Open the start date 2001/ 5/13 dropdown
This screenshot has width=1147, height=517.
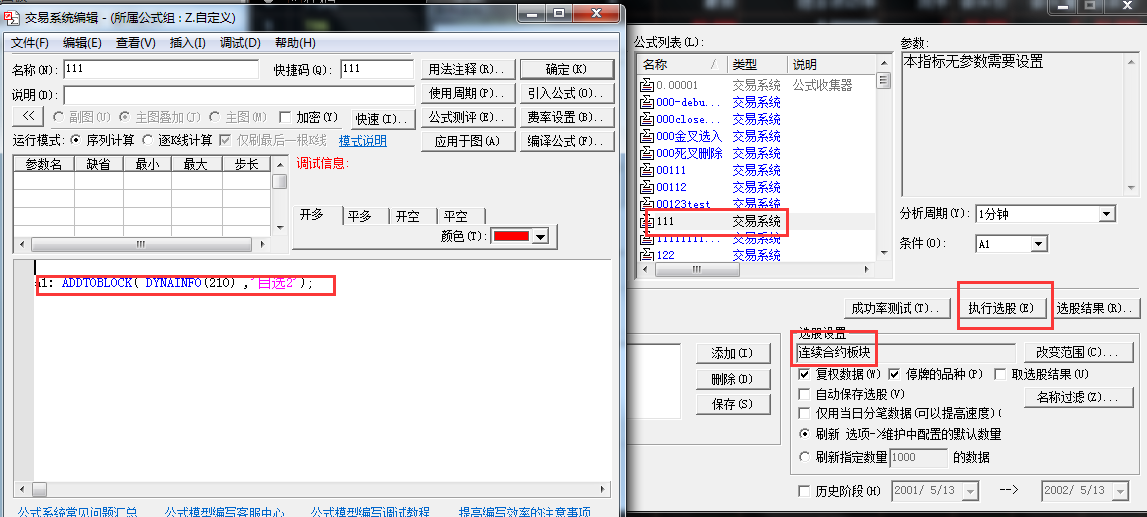pyautogui.click(x=971, y=491)
